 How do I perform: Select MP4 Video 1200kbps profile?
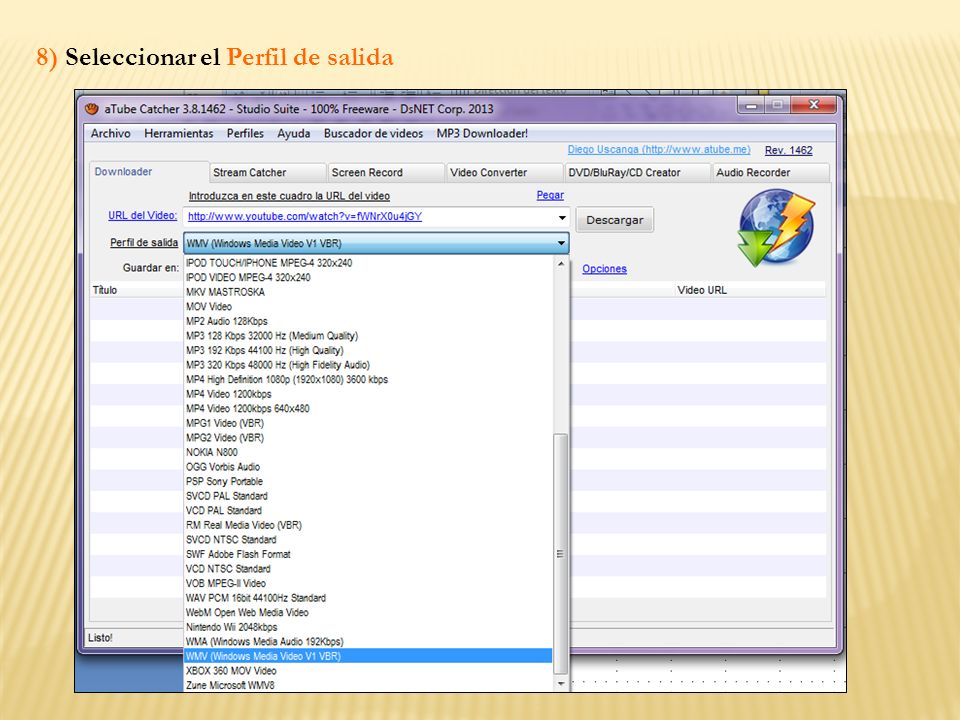click(368, 394)
